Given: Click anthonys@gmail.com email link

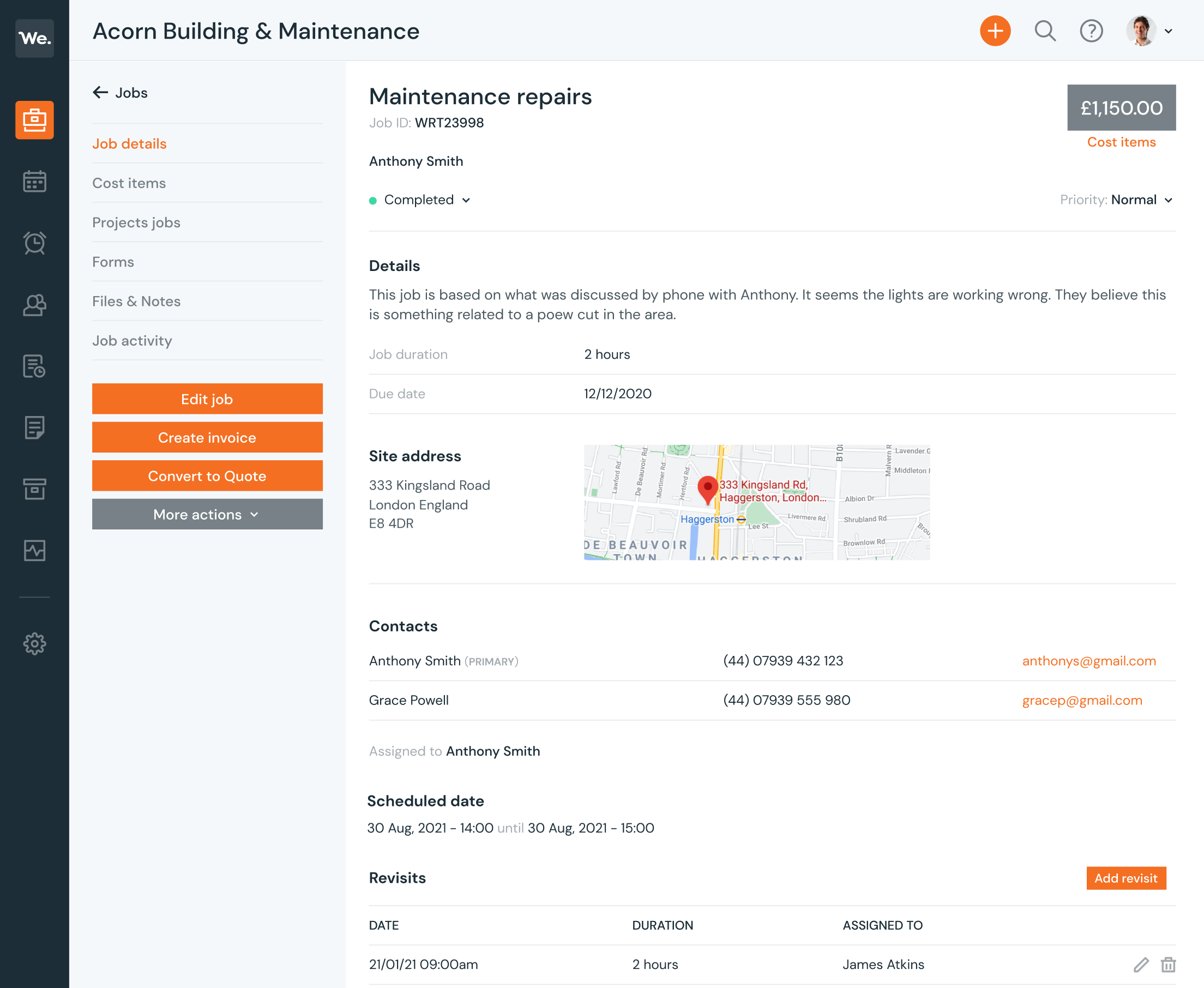Looking at the screenshot, I should pos(1088,661).
